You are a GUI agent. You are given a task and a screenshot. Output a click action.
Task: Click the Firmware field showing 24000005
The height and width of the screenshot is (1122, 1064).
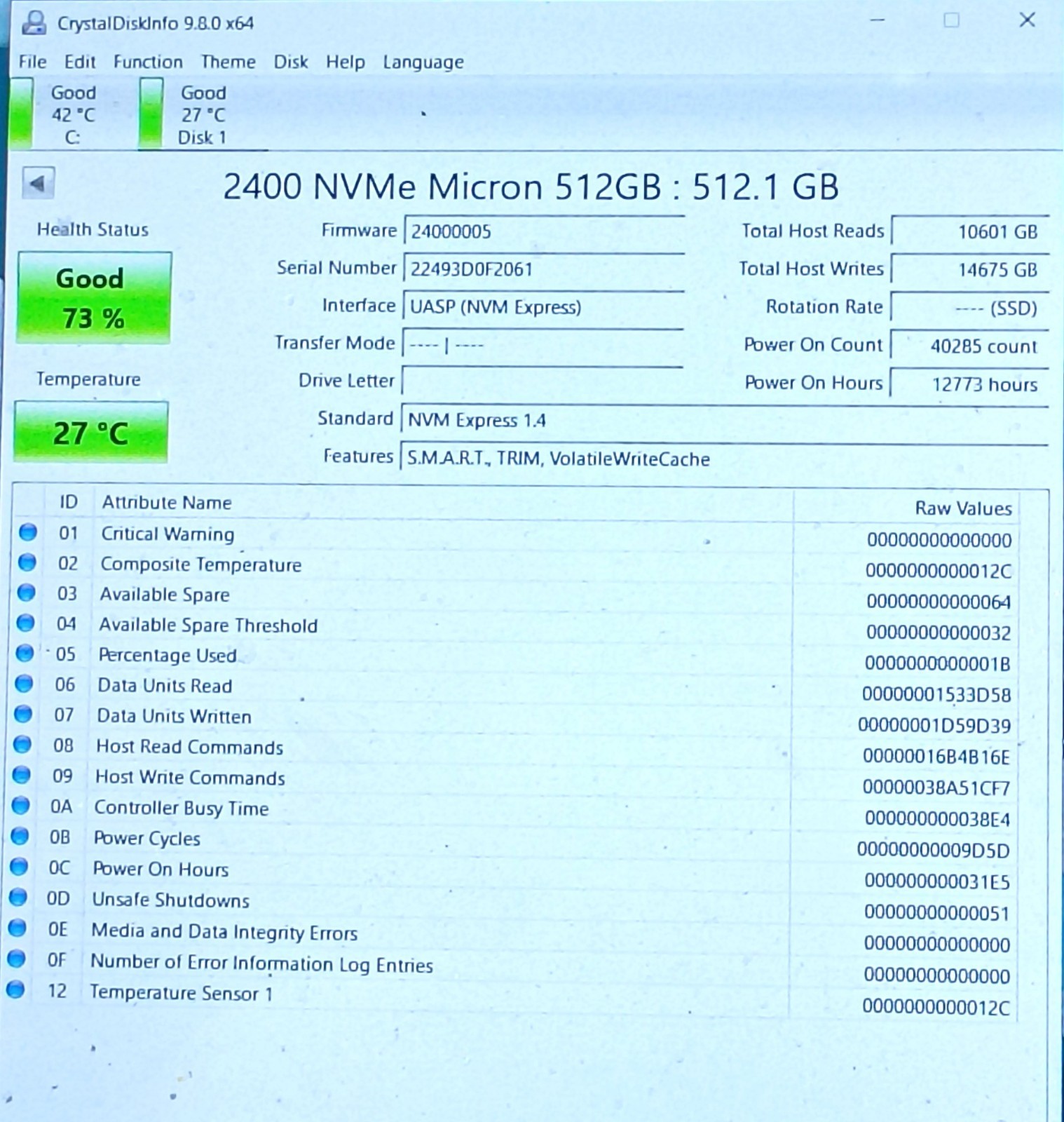544,231
